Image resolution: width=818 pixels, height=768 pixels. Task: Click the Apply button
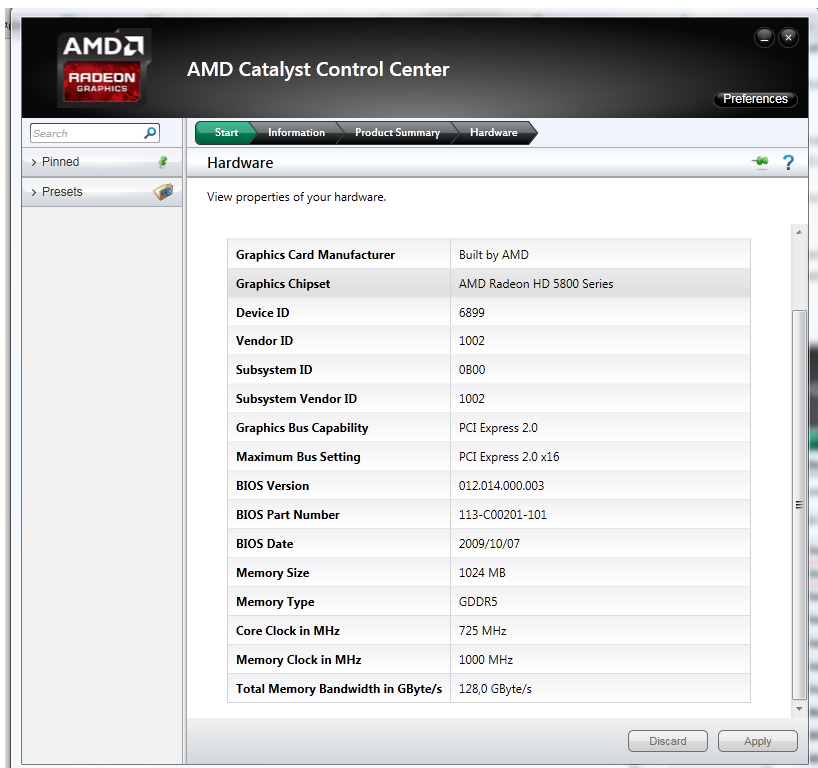[757, 741]
